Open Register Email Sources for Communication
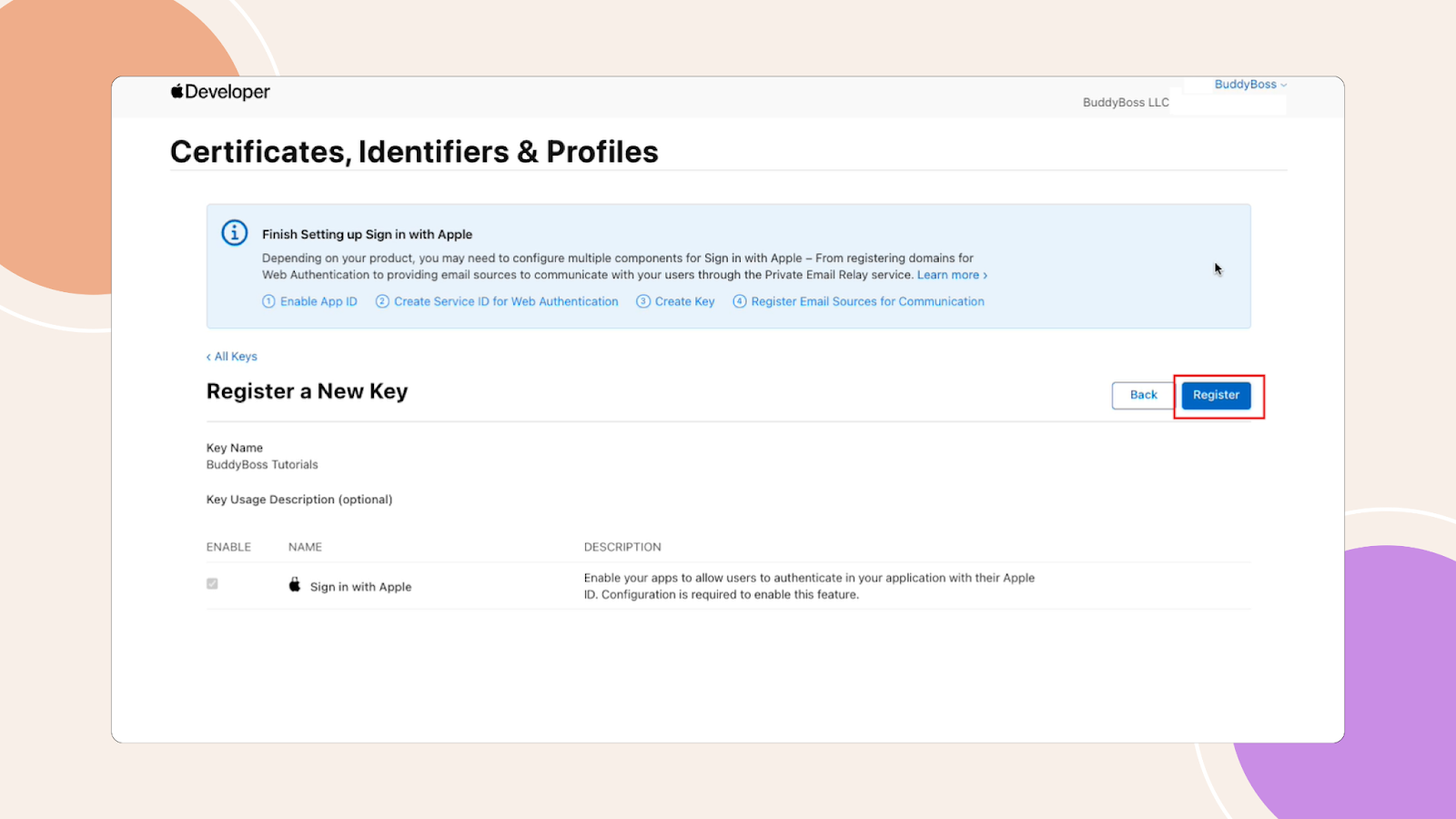The image size is (1456, 819). click(867, 301)
